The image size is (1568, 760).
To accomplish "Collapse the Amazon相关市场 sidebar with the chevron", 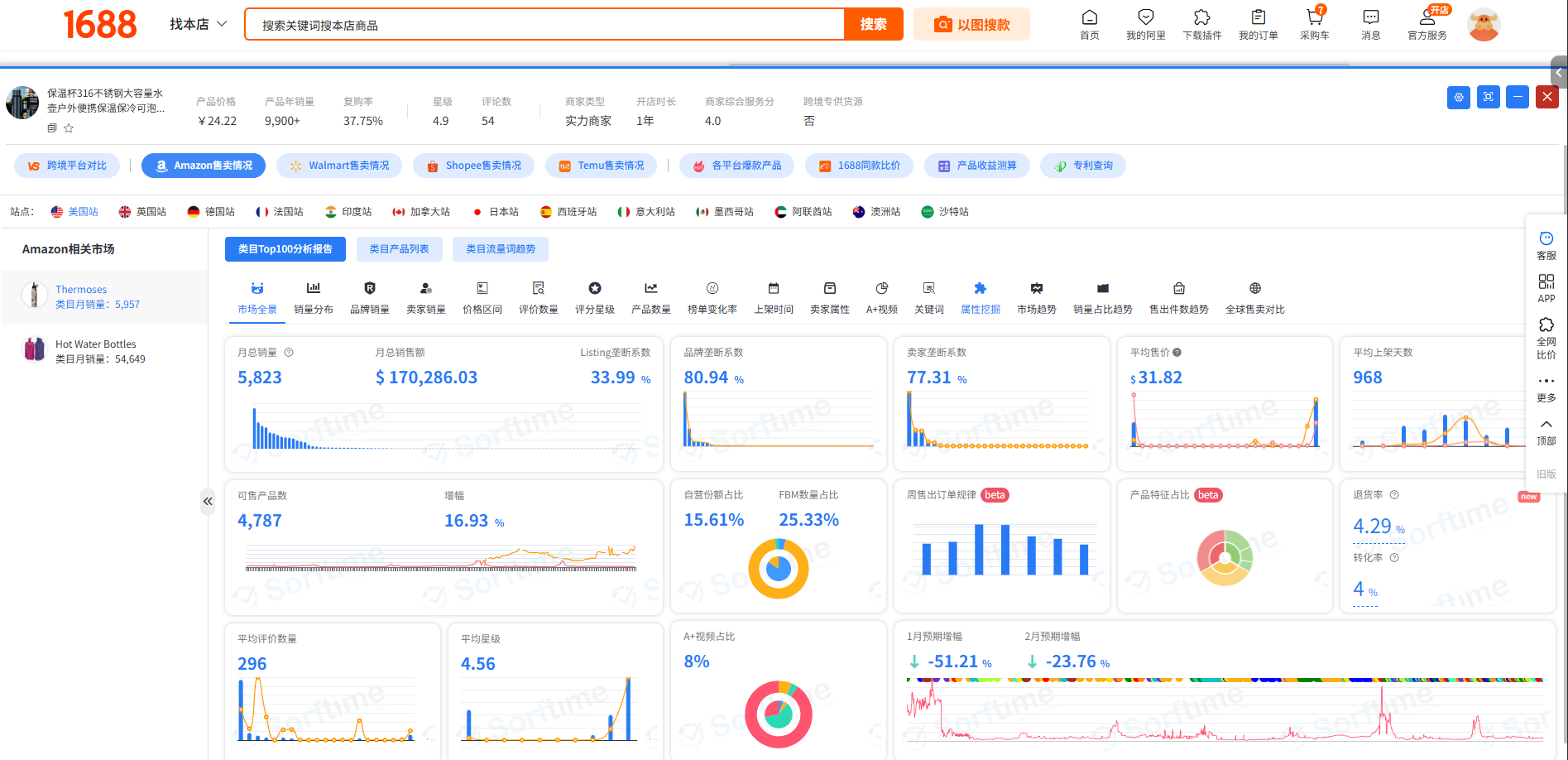I will pos(208,501).
